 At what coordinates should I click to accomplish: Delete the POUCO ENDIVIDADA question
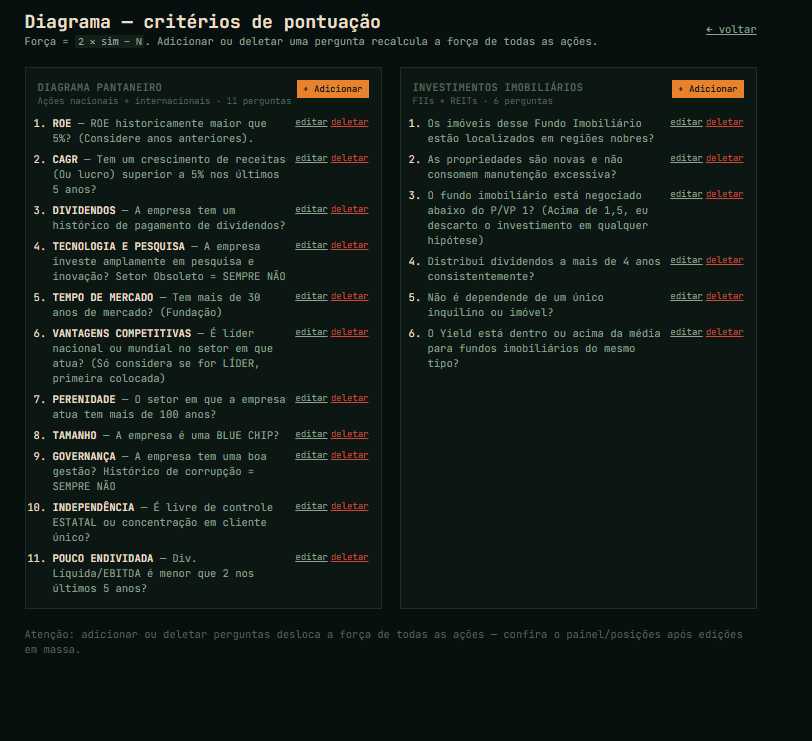(x=349, y=557)
